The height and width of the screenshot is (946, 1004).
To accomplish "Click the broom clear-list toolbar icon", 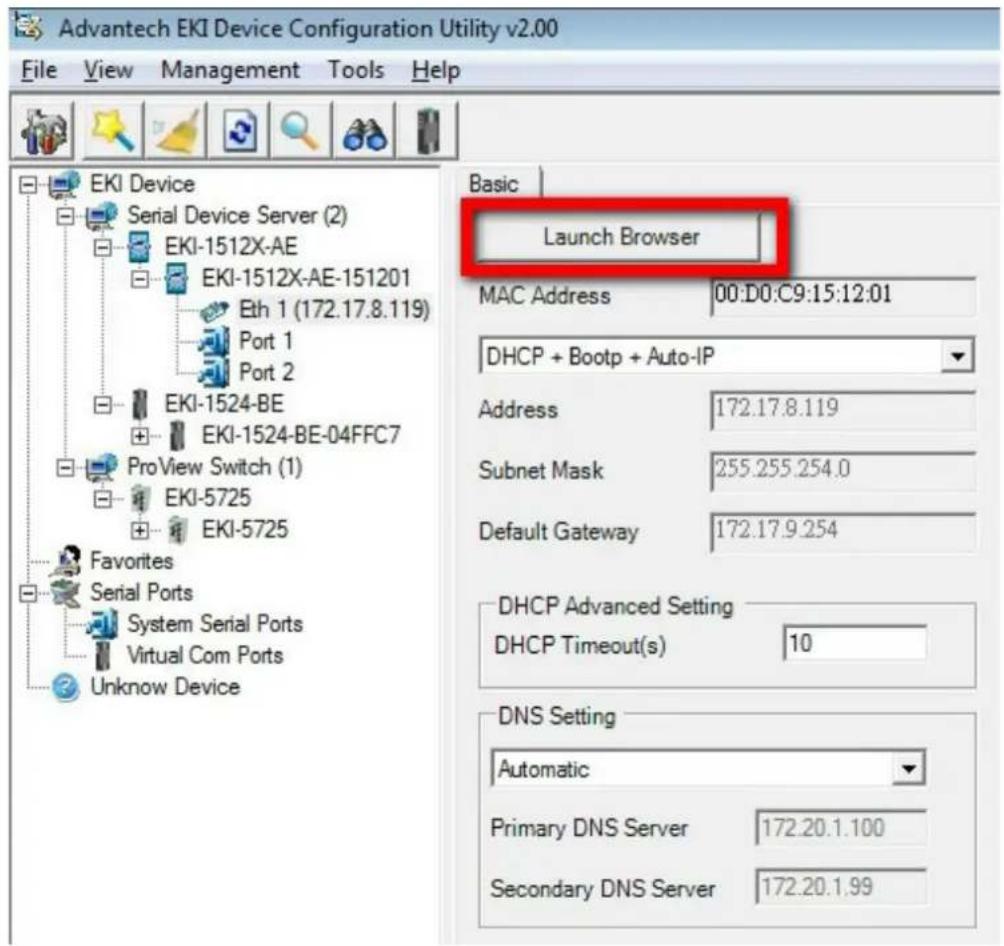I will coord(175,131).
